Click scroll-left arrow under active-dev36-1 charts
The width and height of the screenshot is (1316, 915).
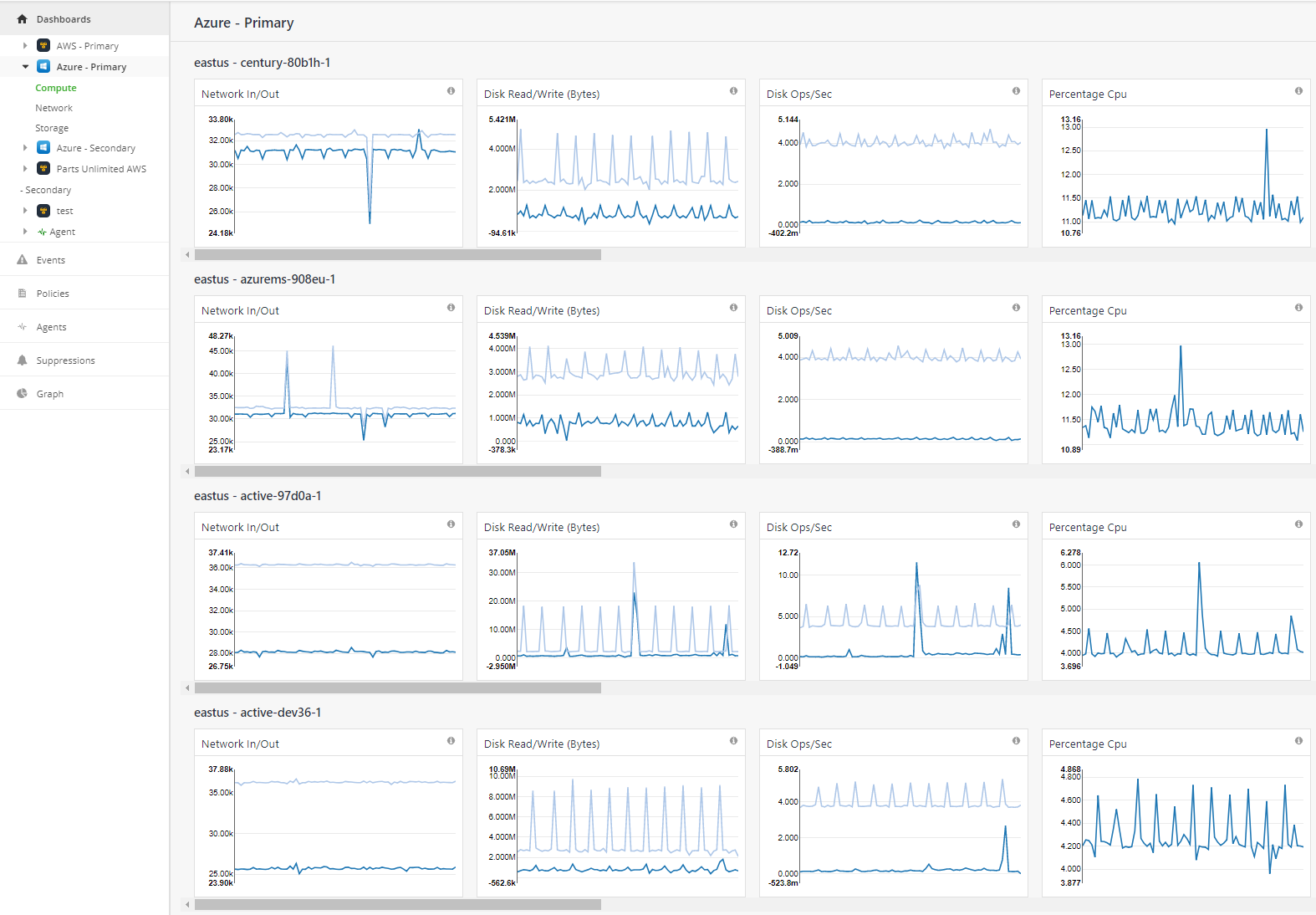tap(187, 905)
